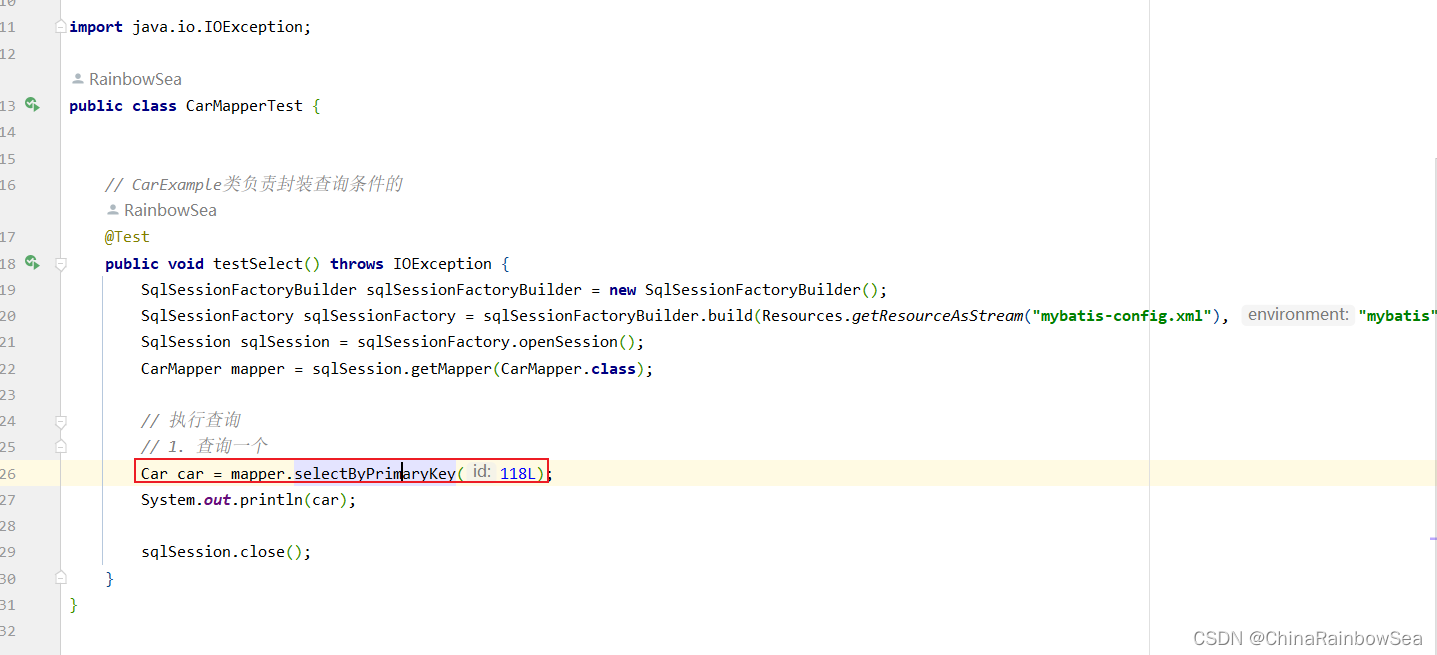Screen dimensions: 1437x655
Task: Click the author person icon above class declaration
Action: click(78, 79)
